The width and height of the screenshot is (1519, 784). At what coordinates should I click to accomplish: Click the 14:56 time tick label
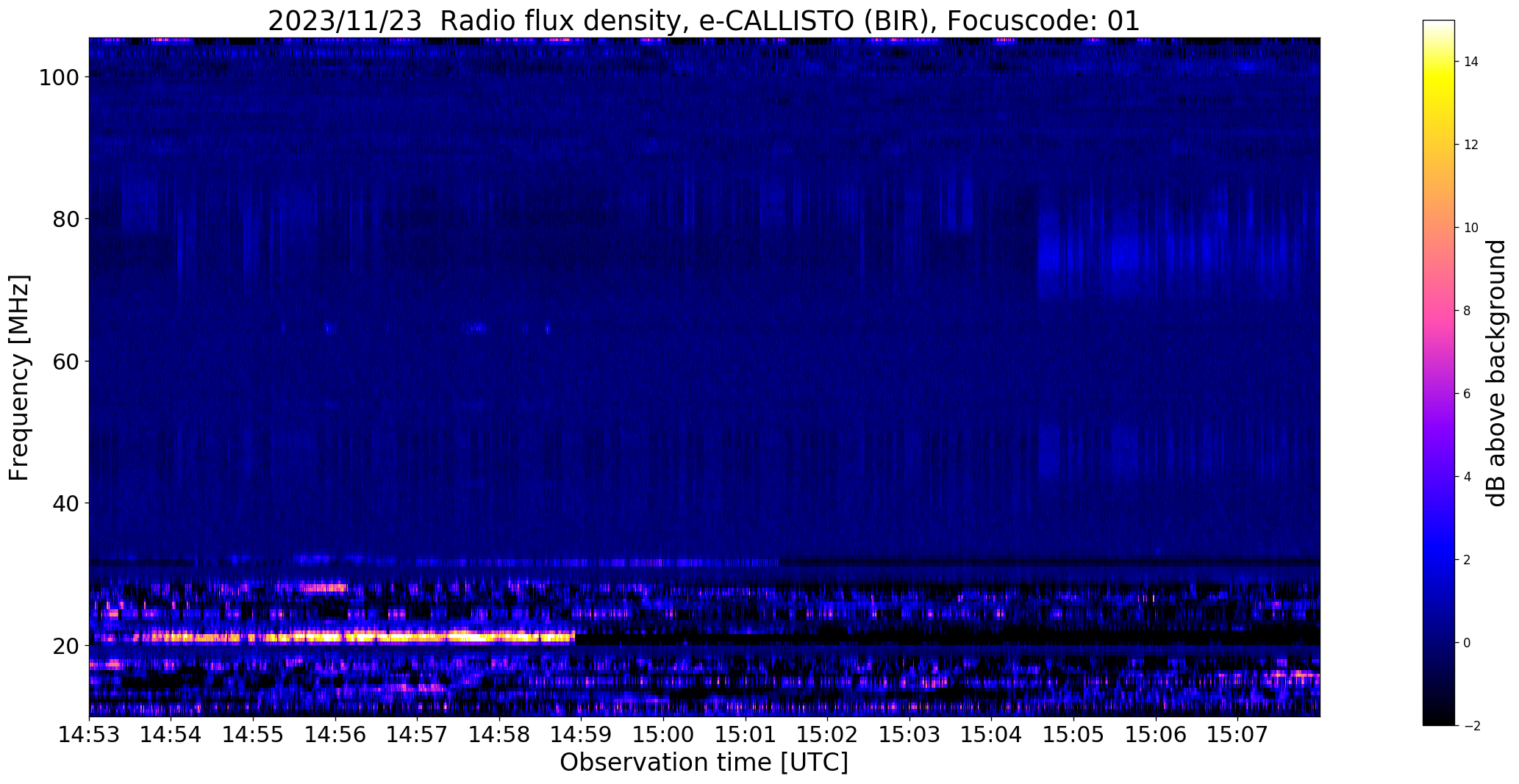(335, 736)
